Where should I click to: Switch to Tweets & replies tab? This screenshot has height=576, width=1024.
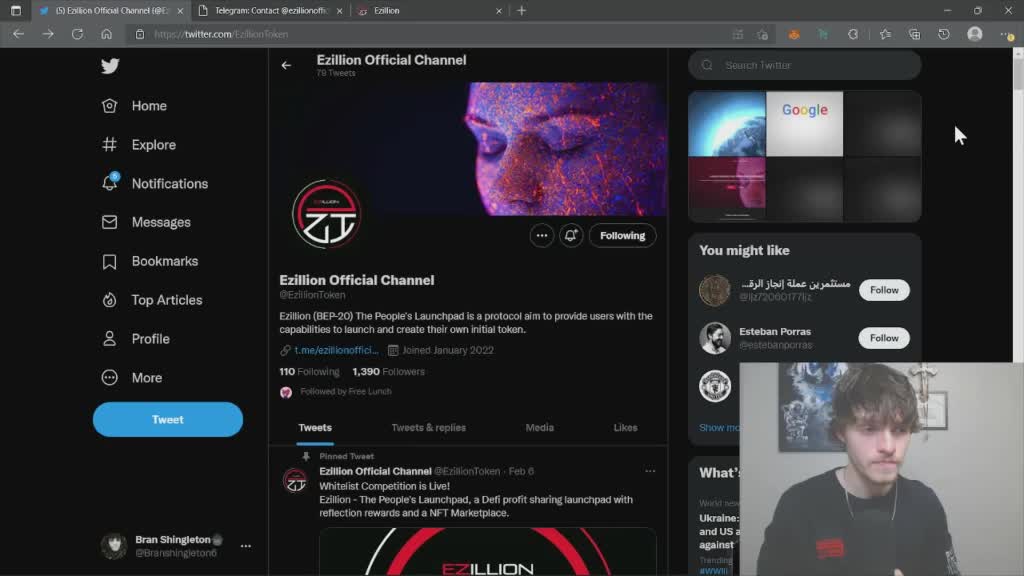[428, 428]
